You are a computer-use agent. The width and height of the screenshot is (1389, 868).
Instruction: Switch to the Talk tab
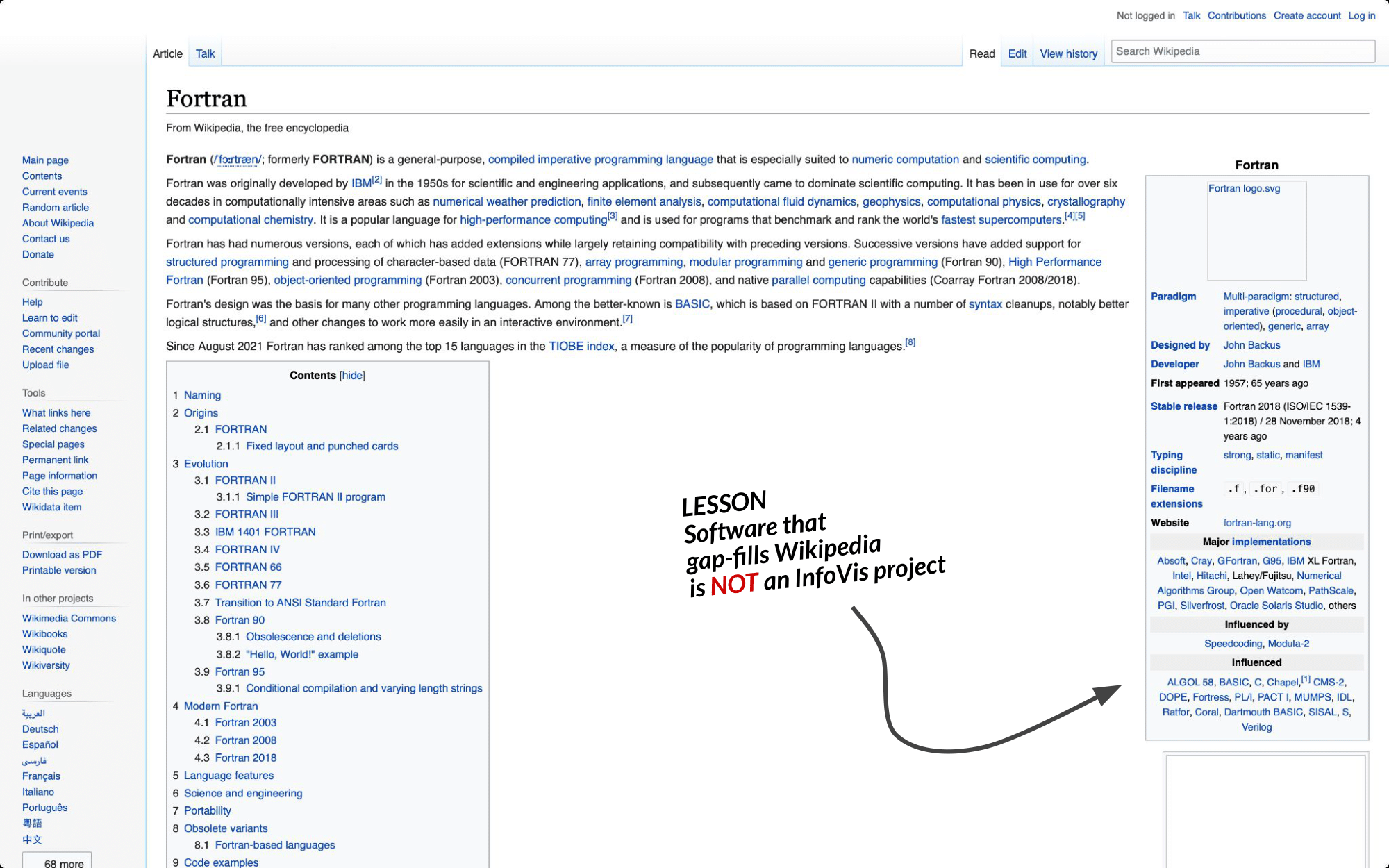(205, 53)
